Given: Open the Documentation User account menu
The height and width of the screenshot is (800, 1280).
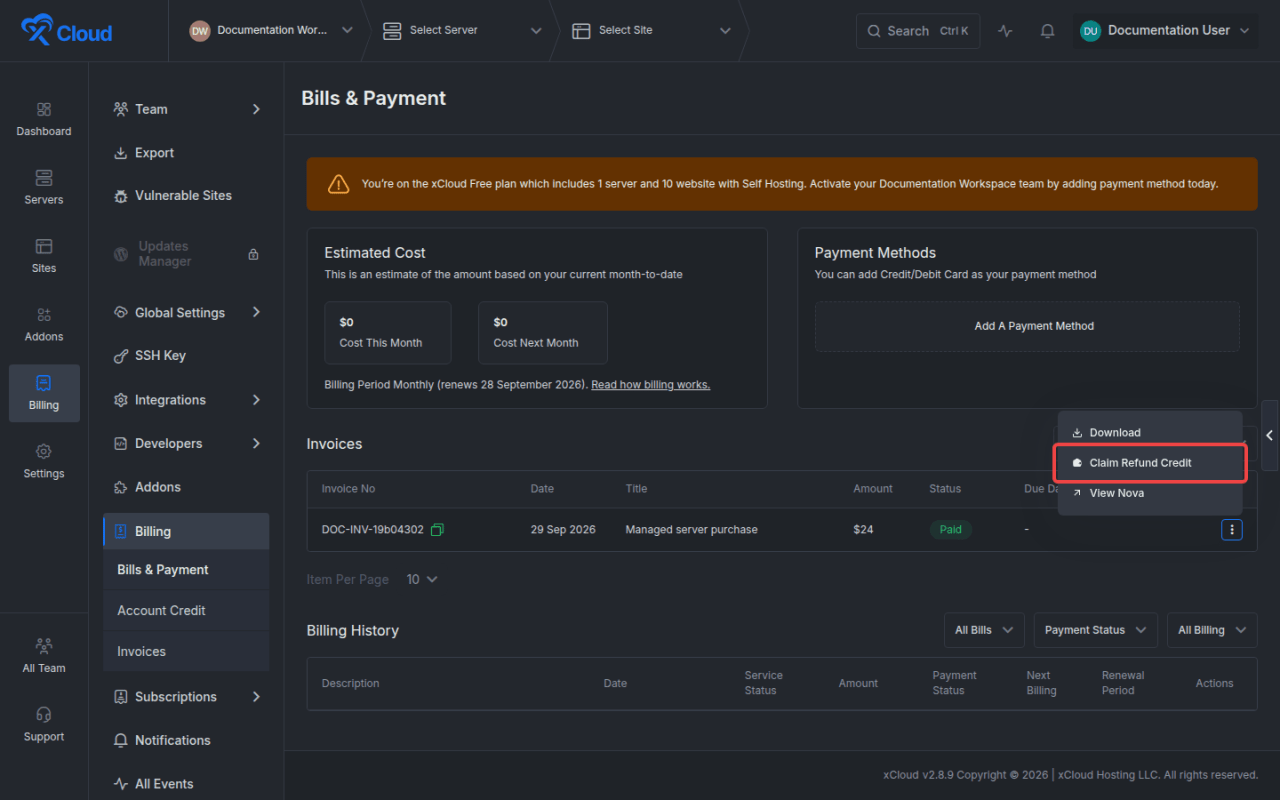Looking at the screenshot, I should pyautogui.click(x=1165, y=31).
